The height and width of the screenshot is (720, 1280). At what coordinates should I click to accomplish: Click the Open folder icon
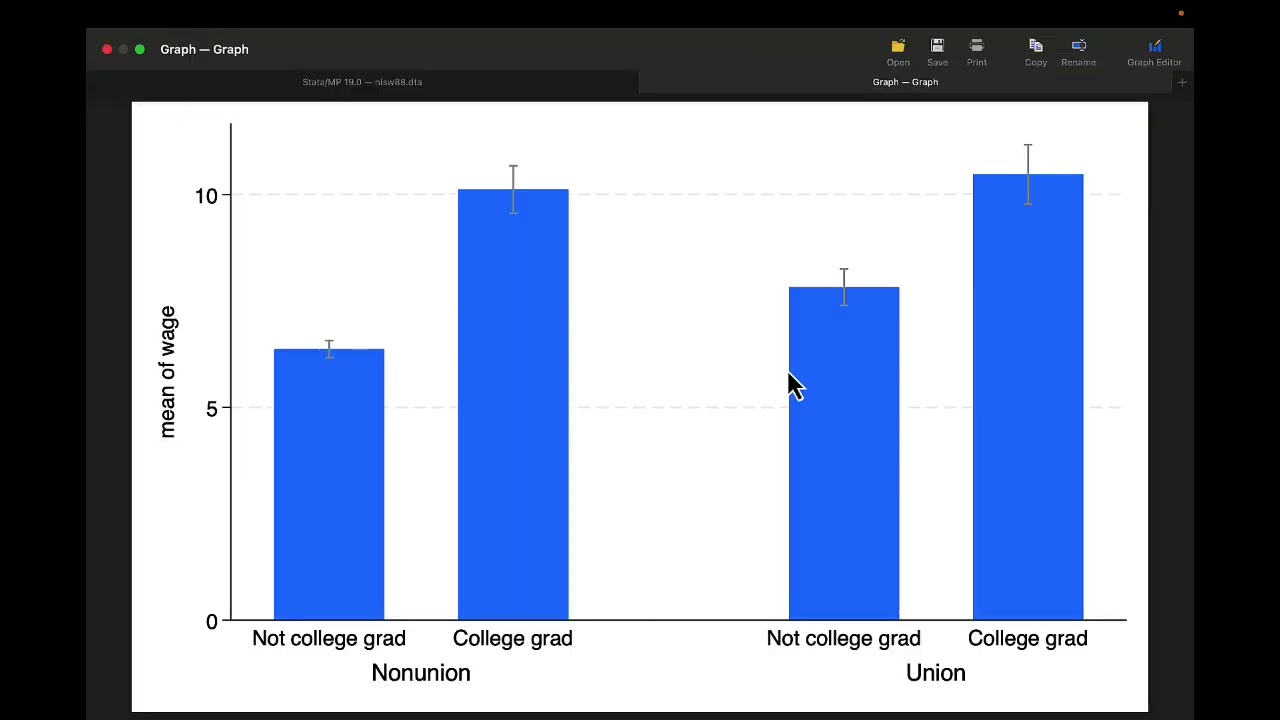pyautogui.click(x=898, y=46)
